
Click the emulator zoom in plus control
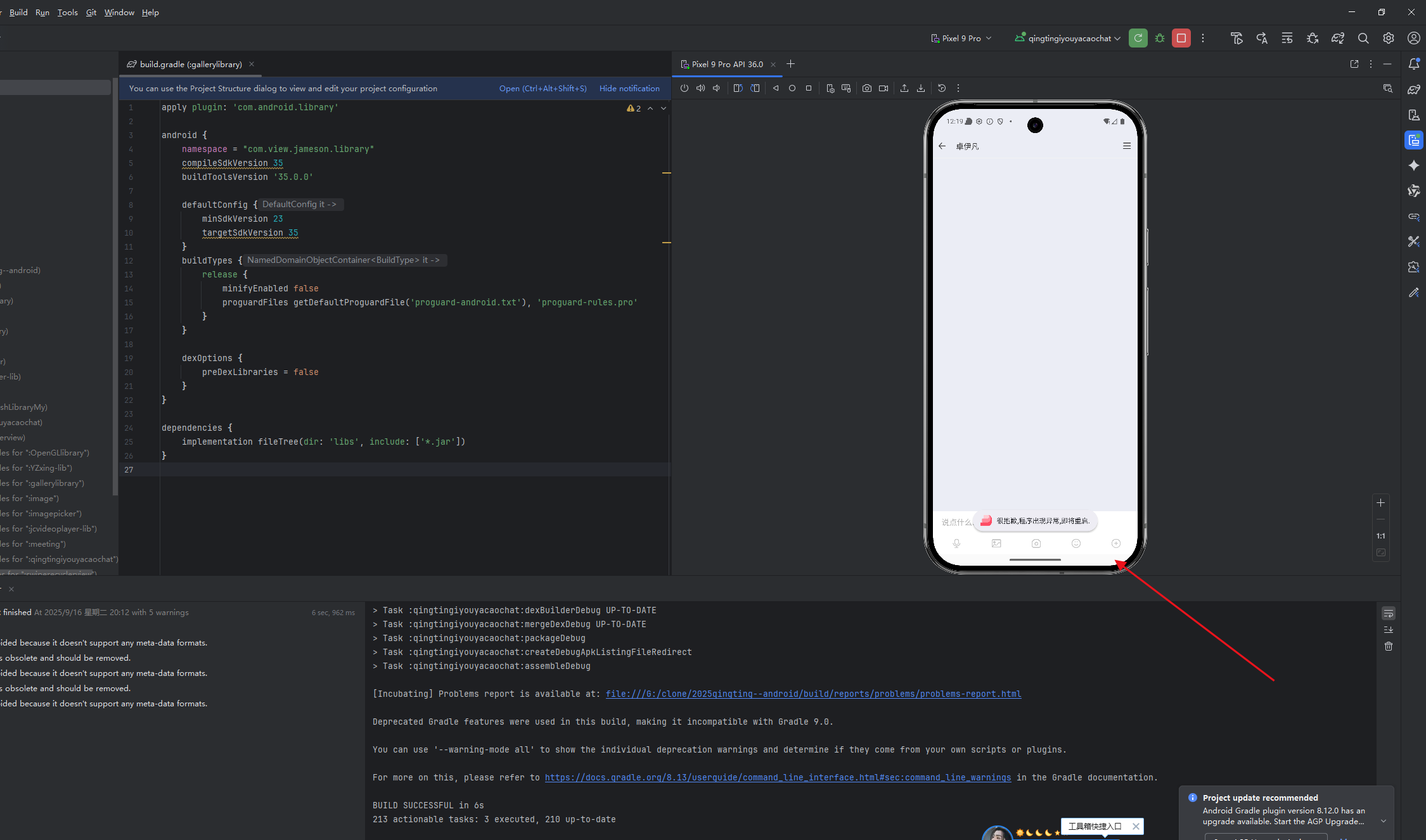pos(1380,503)
